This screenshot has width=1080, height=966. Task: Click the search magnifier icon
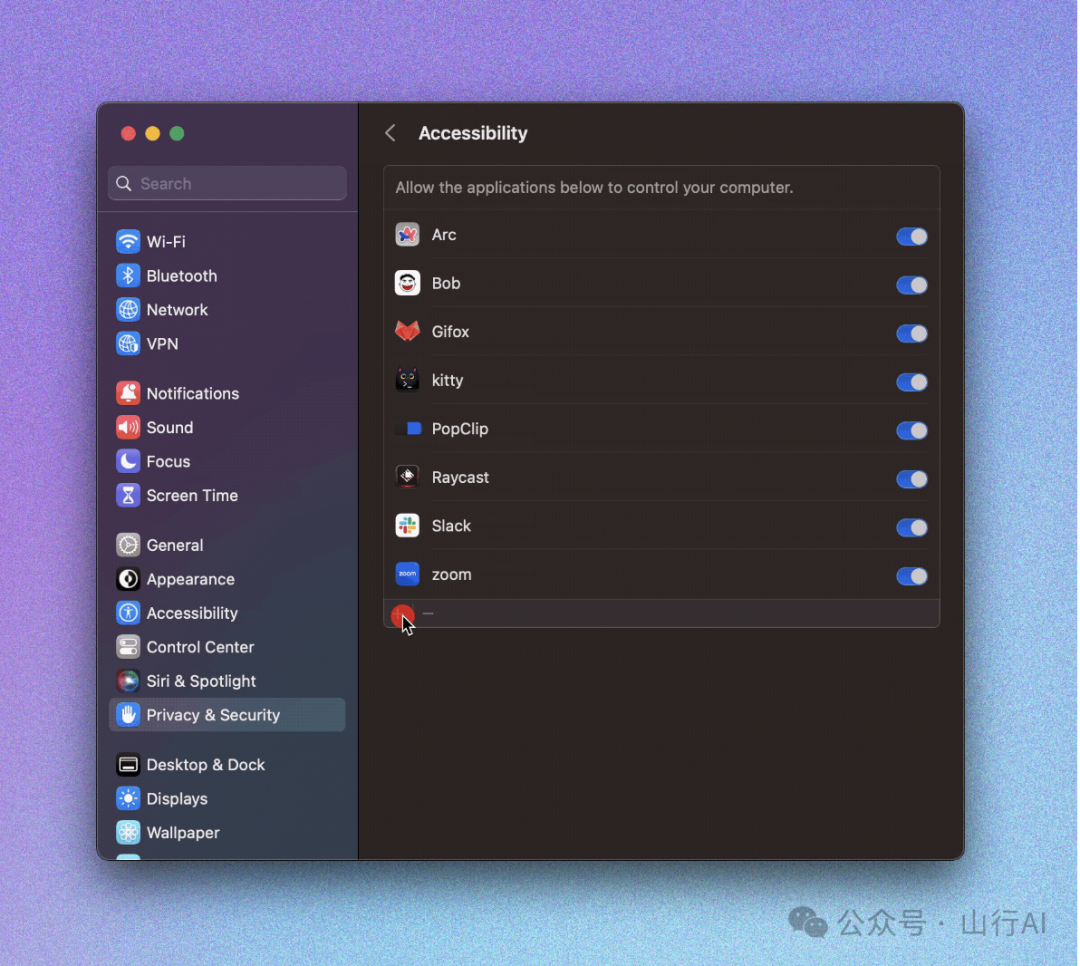(x=124, y=183)
